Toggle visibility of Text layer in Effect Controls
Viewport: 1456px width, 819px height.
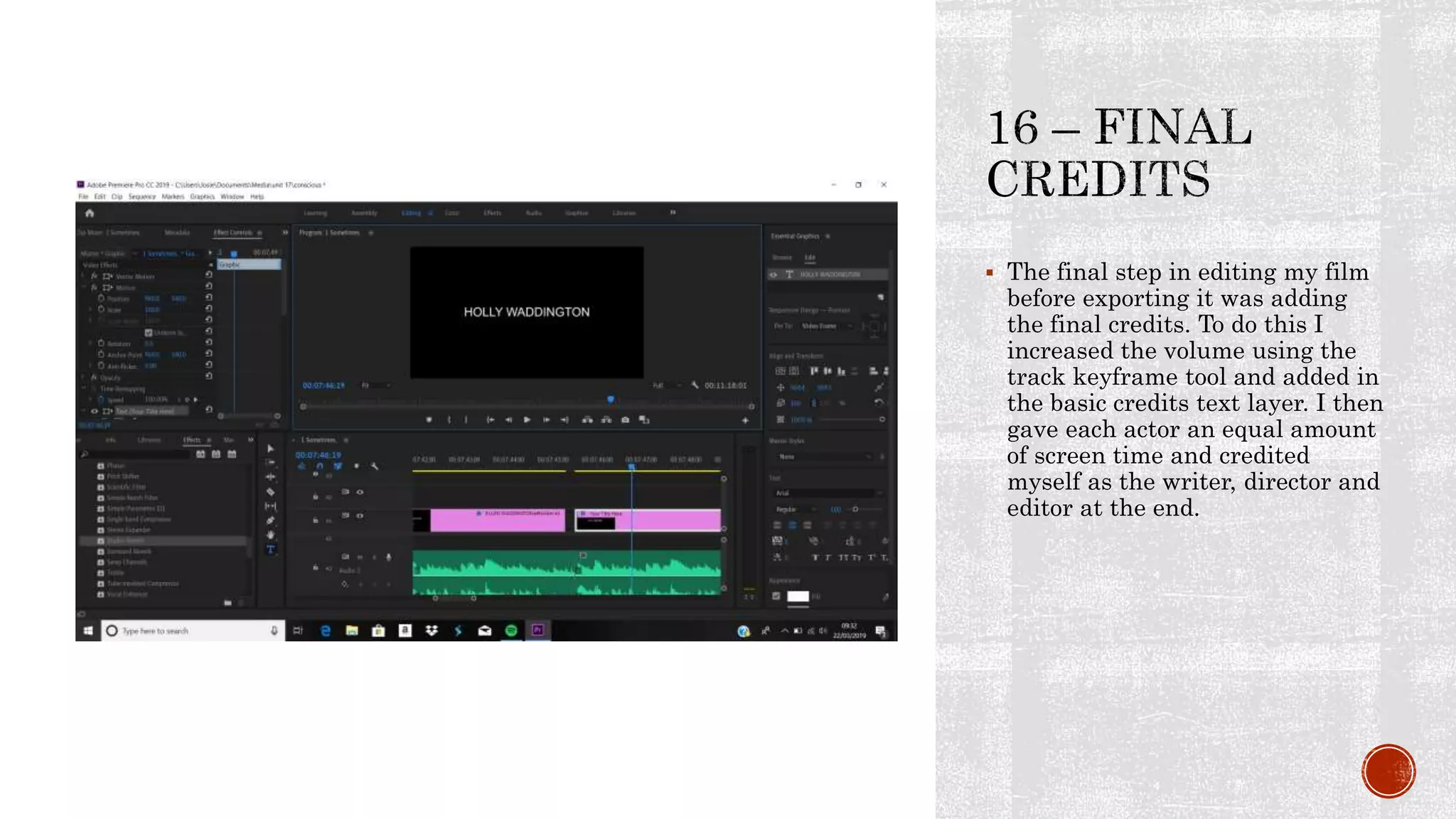tap(94, 411)
